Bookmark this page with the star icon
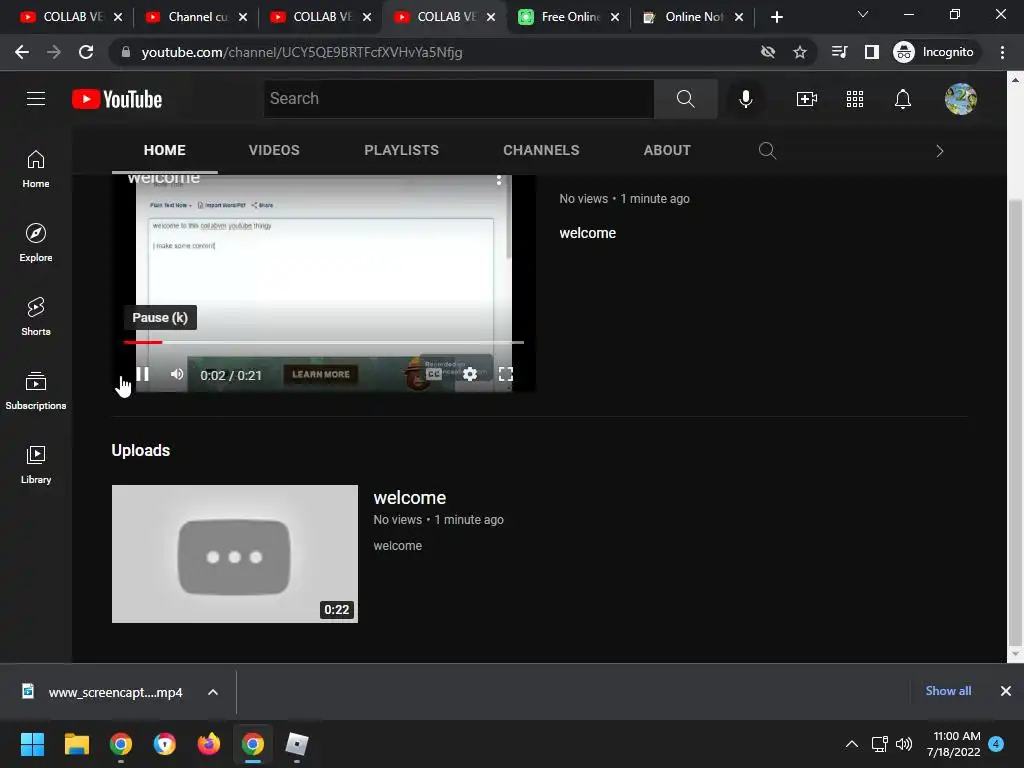This screenshot has width=1024, height=768. (x=799, y=52)
